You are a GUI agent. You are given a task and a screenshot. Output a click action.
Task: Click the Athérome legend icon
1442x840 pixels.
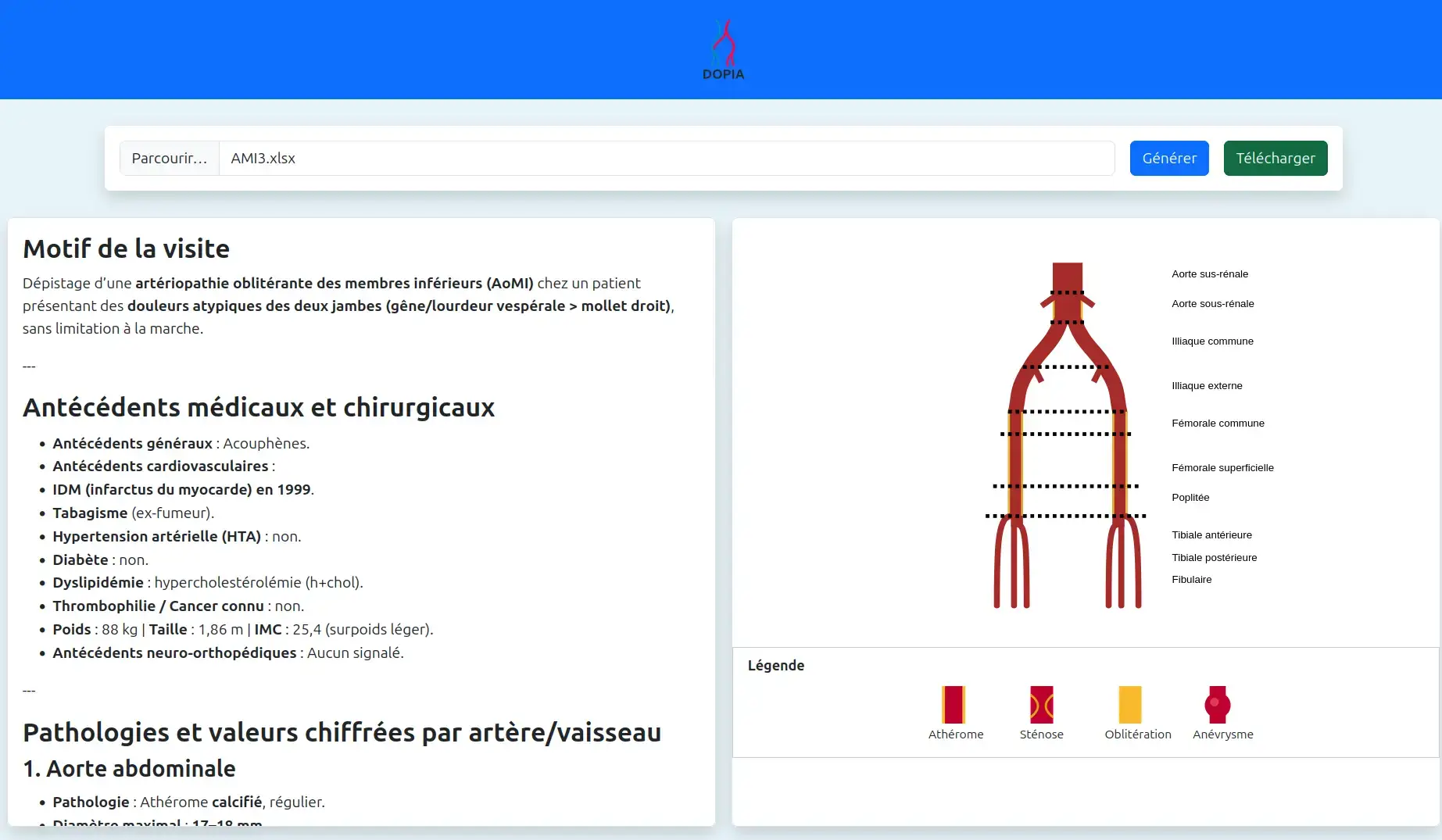point(954,705)
